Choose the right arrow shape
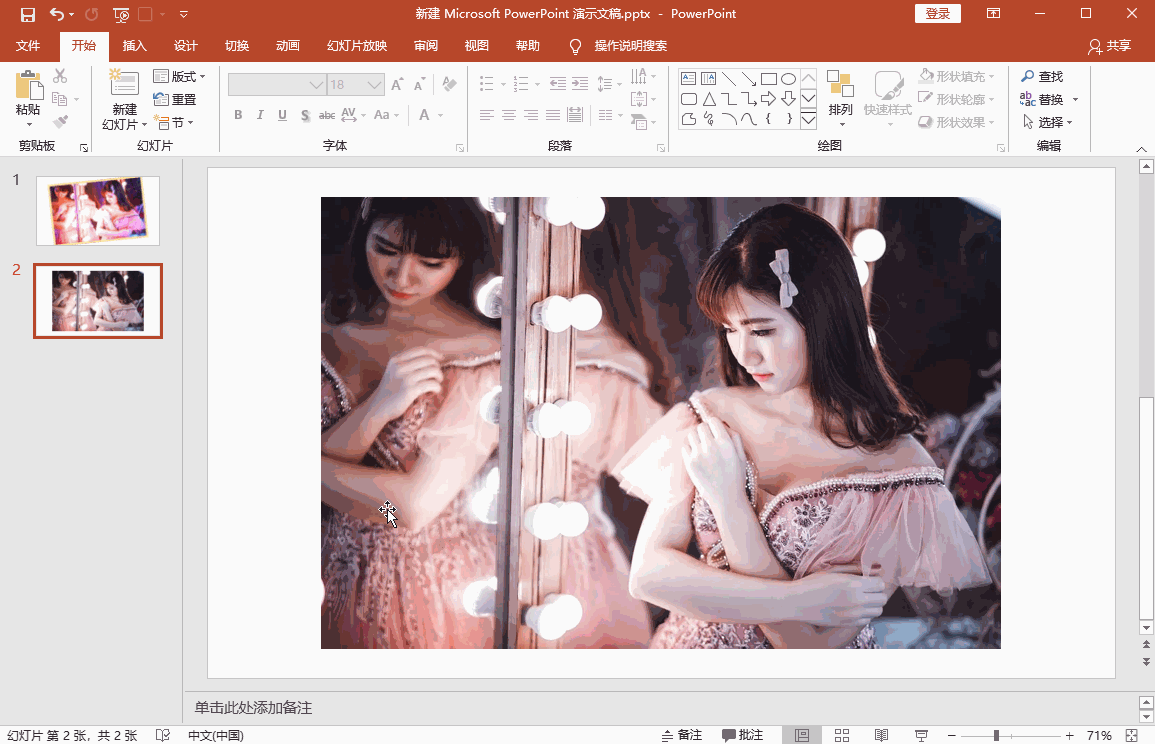 coord(768,99)
